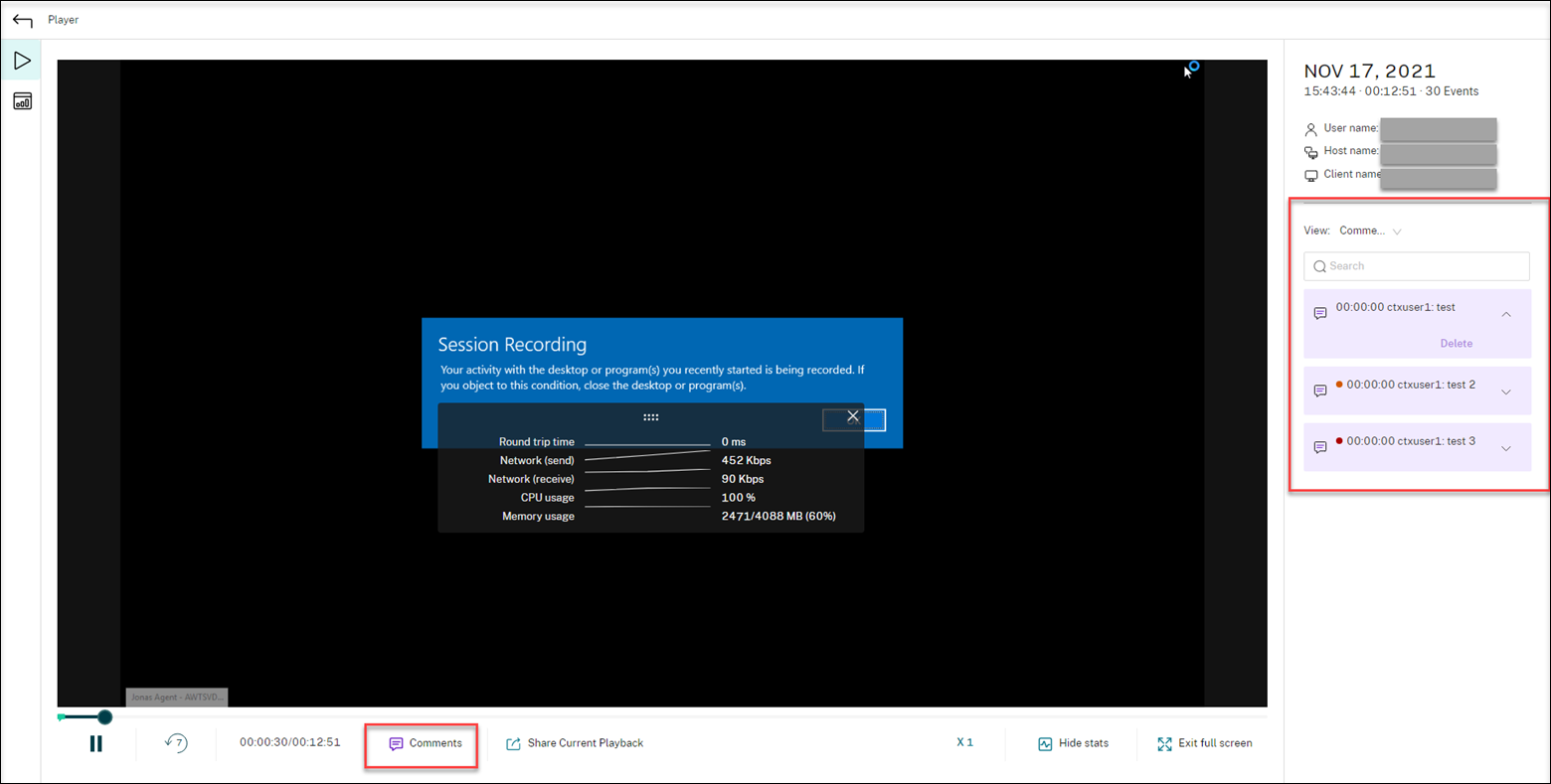Open the playback view icon in sidebar

[x=22, y=61]
